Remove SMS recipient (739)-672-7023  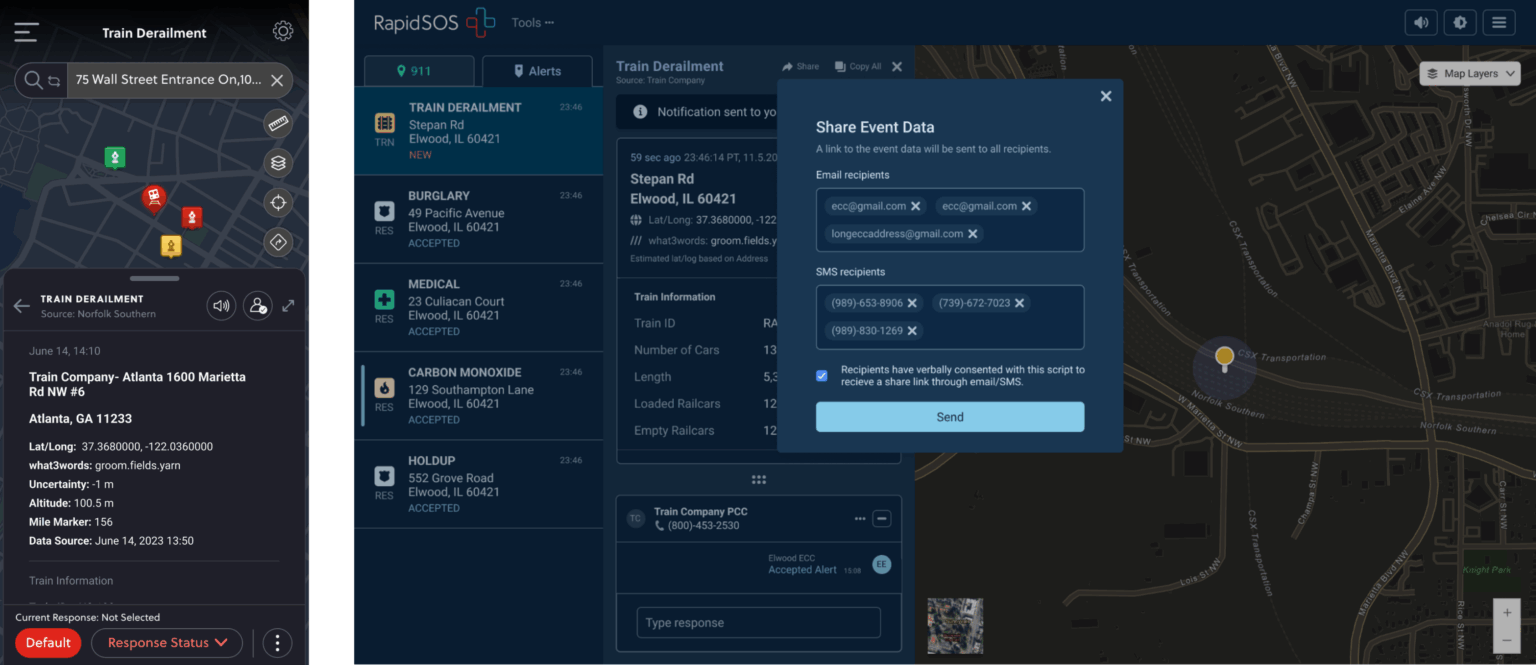1019,303
